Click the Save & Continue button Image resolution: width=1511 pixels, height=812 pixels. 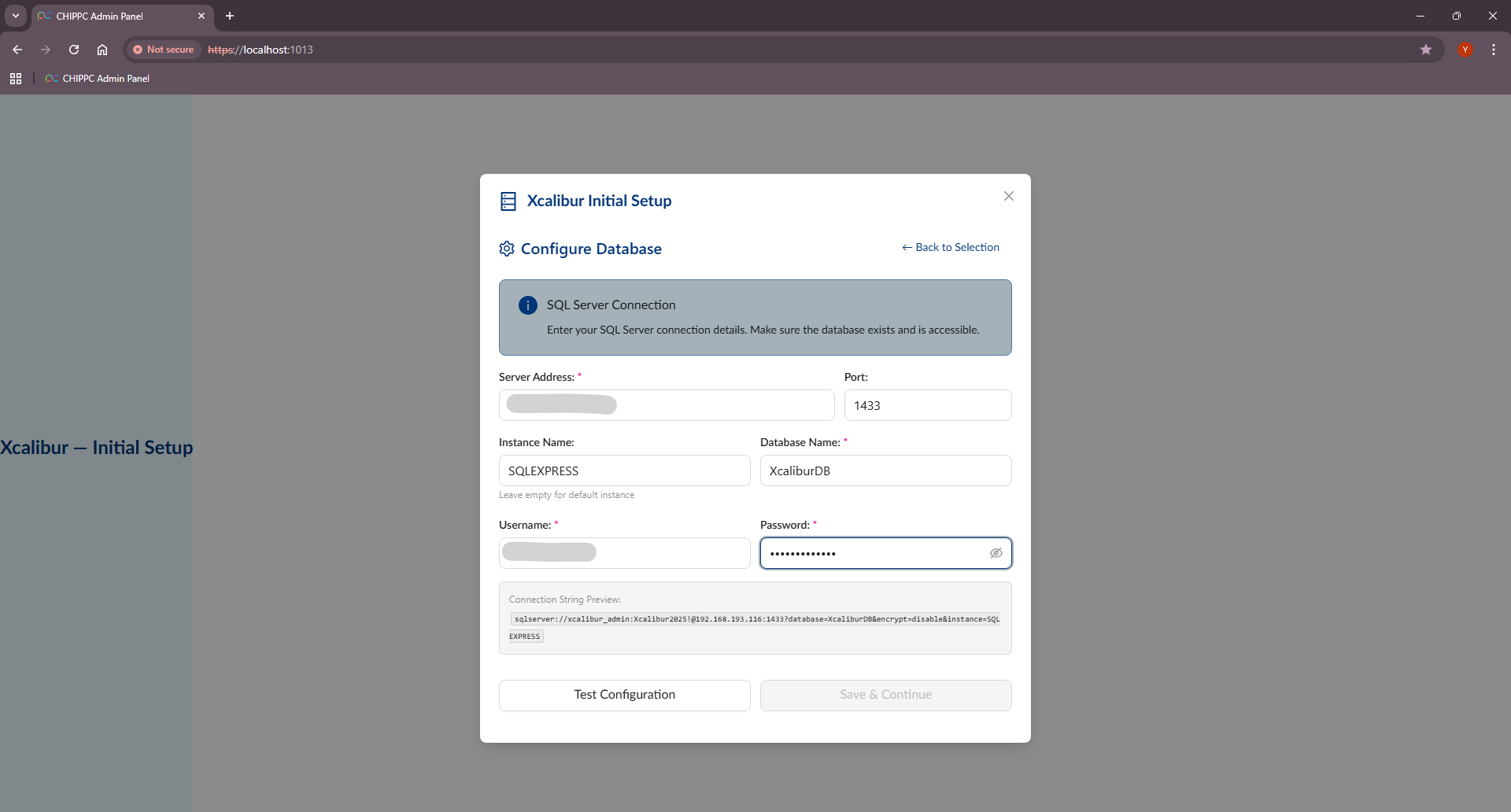(885, 695)
